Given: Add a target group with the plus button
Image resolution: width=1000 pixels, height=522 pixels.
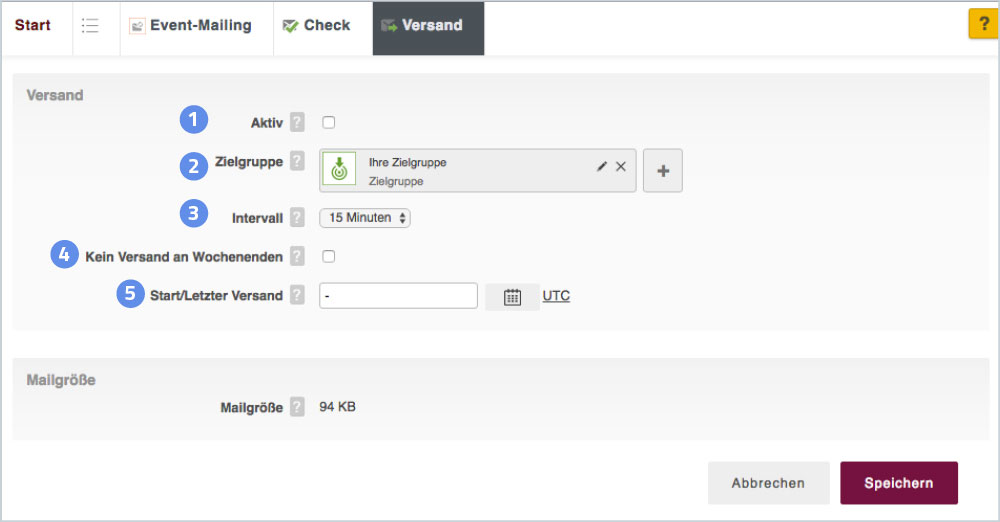Looking at the screenshot, I should (662, 171).
